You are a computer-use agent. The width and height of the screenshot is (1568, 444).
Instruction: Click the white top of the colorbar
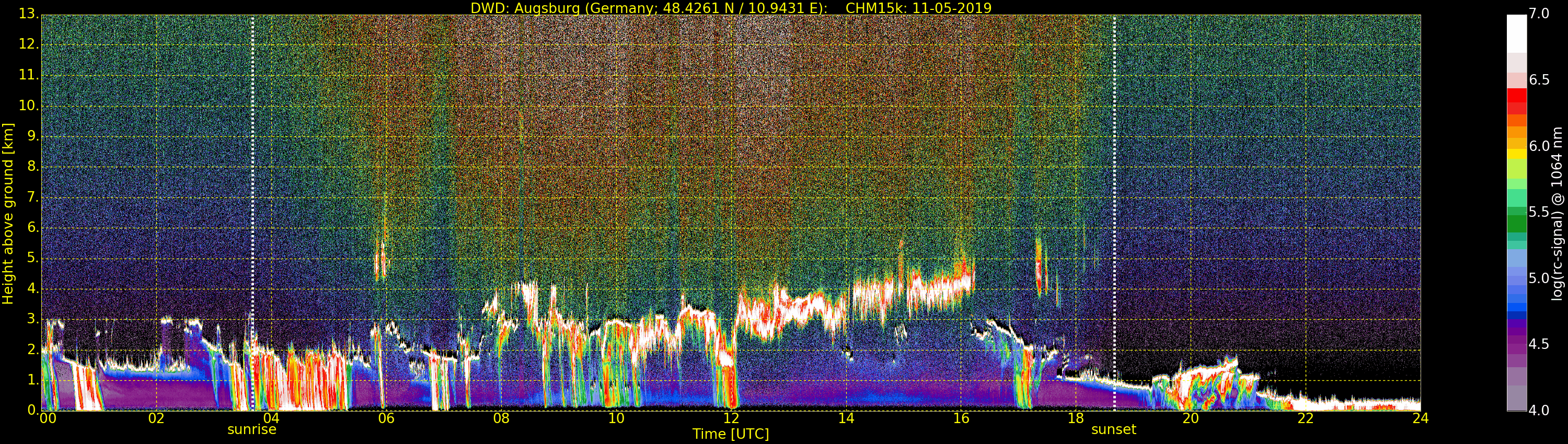pos(1516,33)
